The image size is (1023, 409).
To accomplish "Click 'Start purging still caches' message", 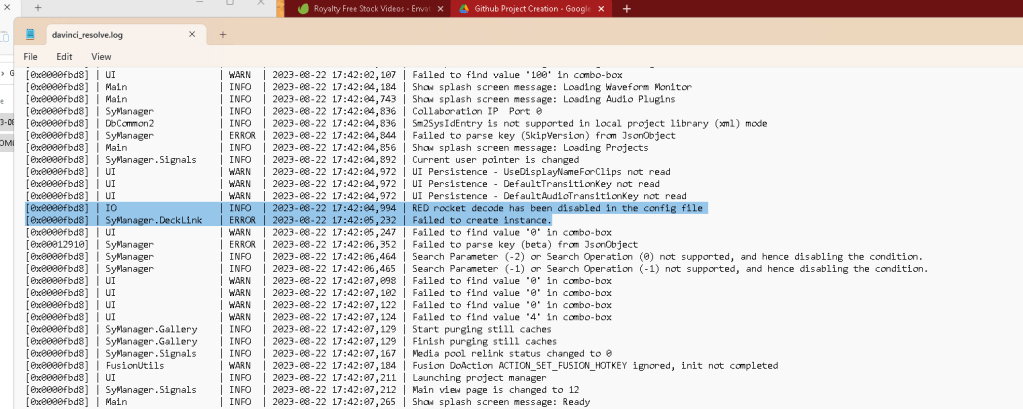I will 481,329.
